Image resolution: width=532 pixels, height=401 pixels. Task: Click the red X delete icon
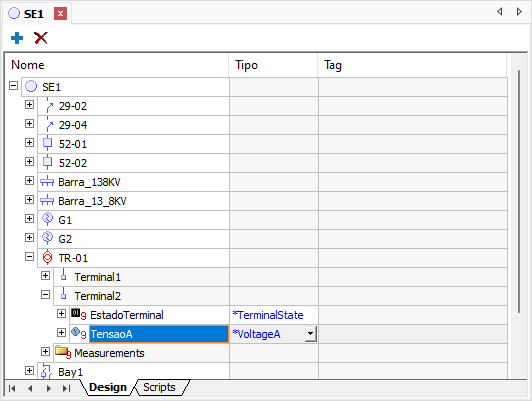pos(41,38)
